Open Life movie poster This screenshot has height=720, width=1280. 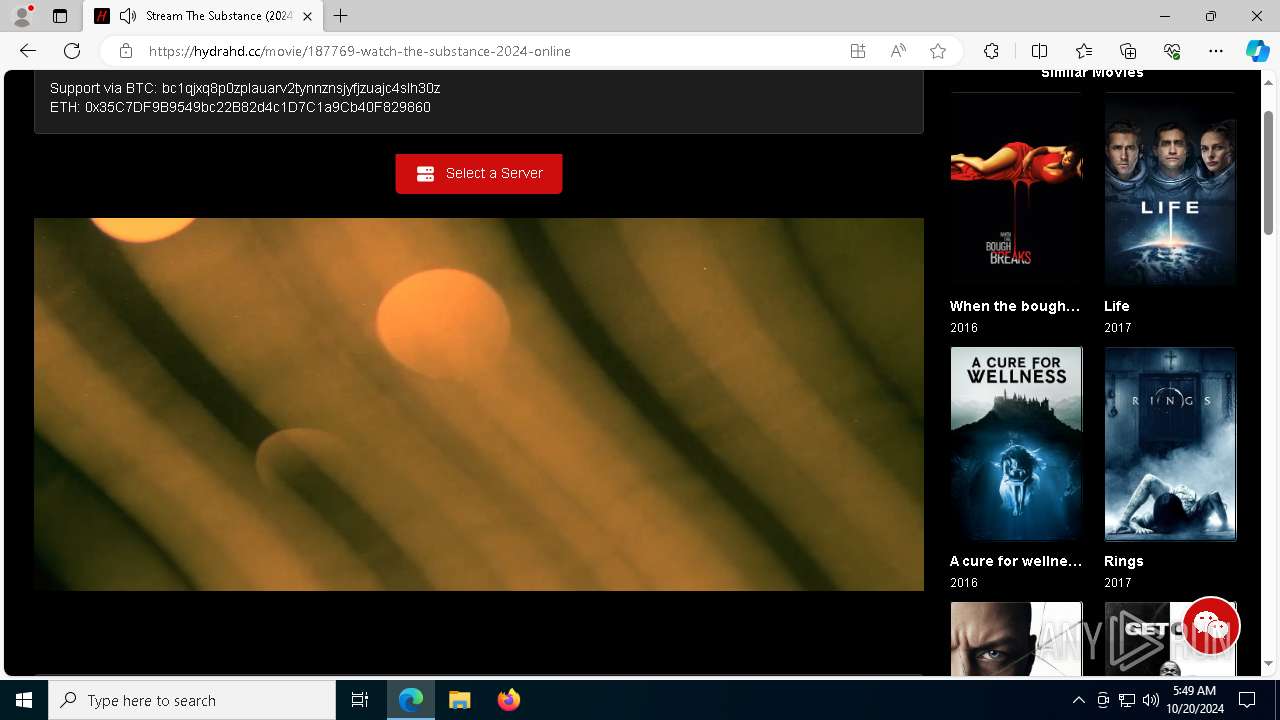coord(1170,190)
